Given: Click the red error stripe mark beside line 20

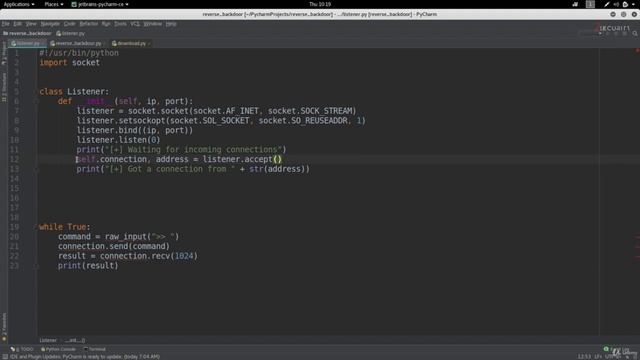Looking at the screenshot, I should point(637,237).
